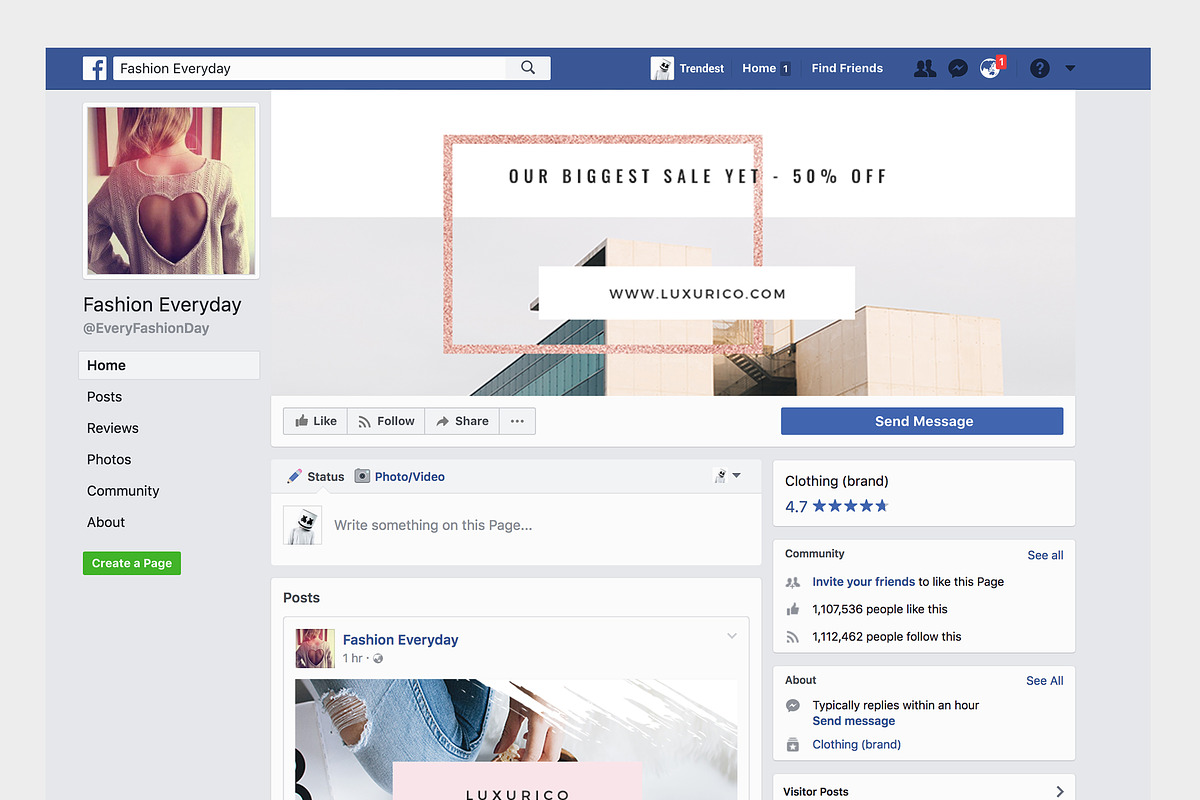Open the Quick Help question mark icon
This screenshot has width=1200, height=800.
pos(1040,68)
